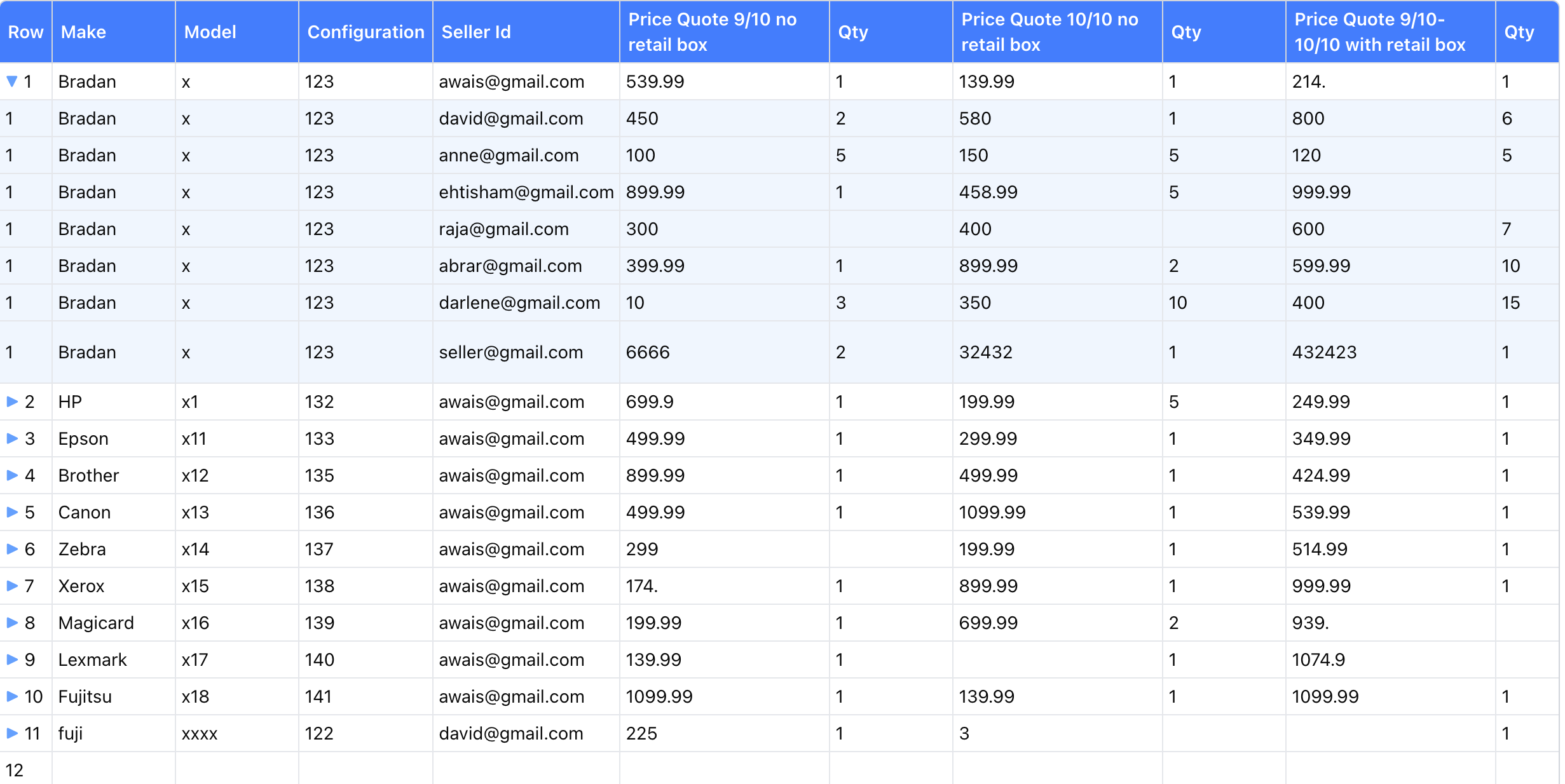Click the Row column header
Image resolution: width=1565 pixels, height=784 pixels.
[26, 32]
